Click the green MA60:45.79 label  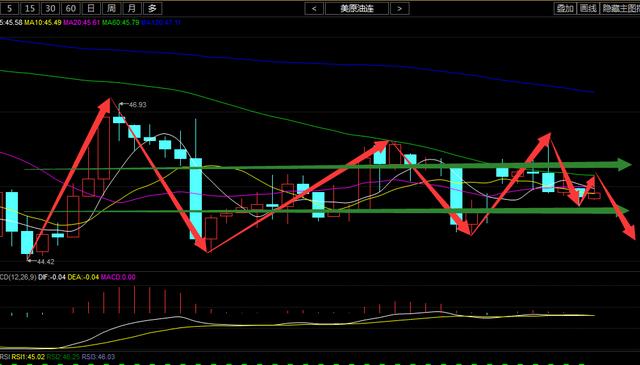[x=120, y=22]
